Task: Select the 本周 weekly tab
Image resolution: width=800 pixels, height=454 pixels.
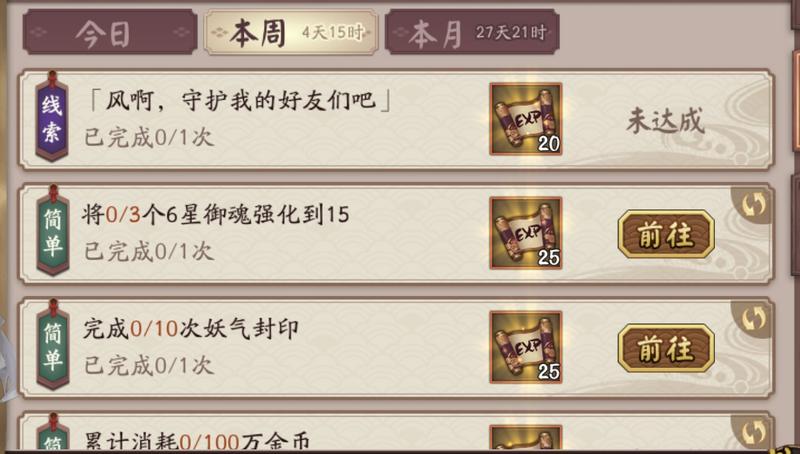Action: click(x=291, y=32)
